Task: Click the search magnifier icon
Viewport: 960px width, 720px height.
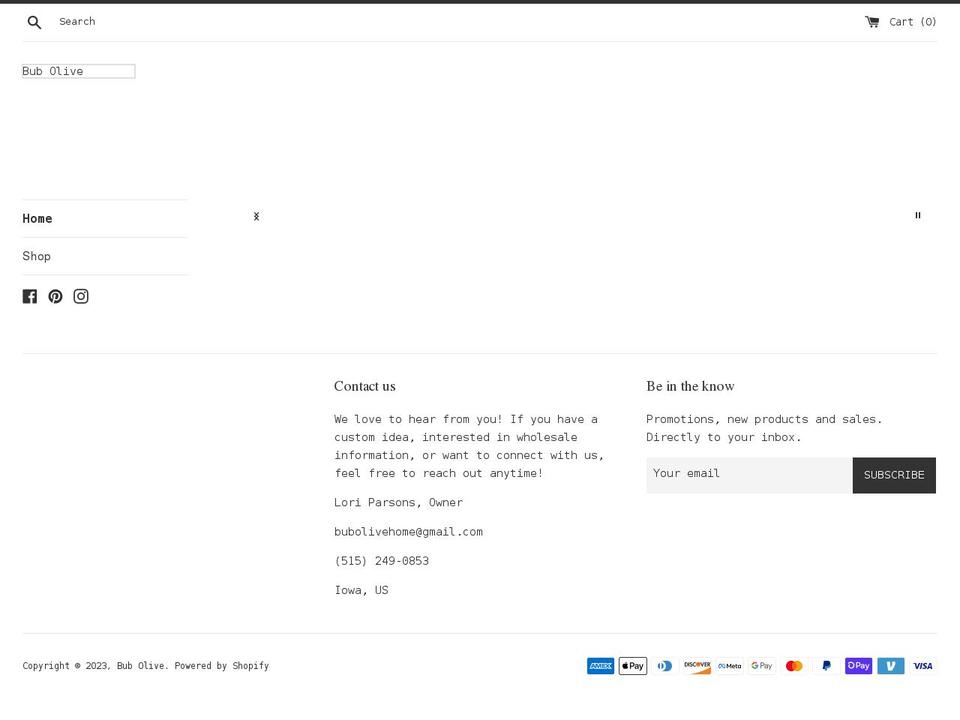Action: pyautogui.click(x=33, y=21)
